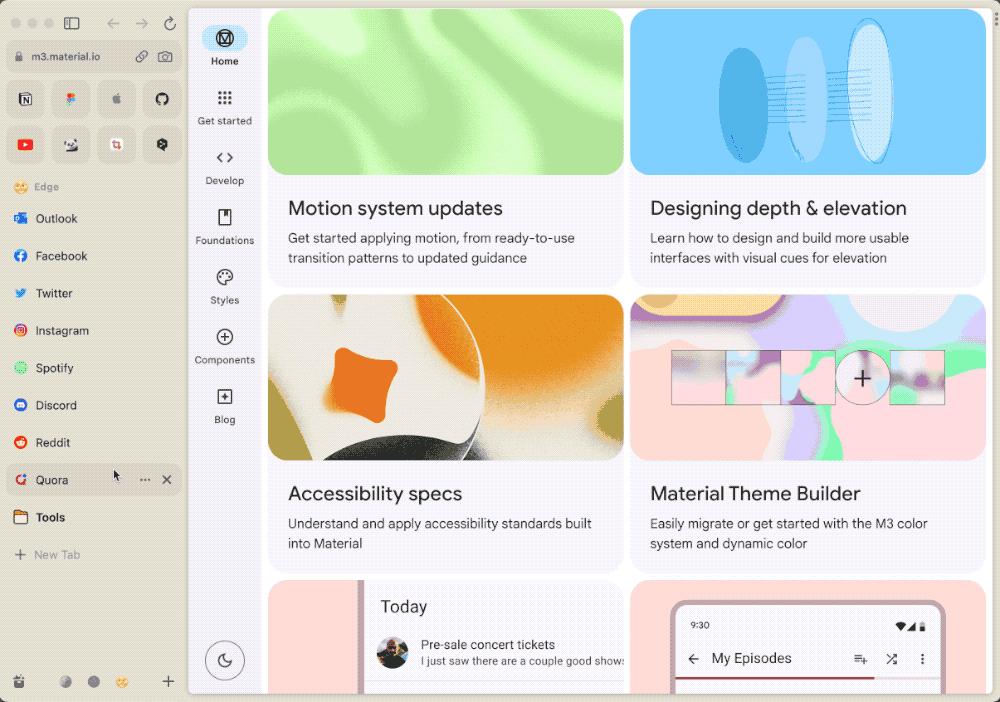1000x702 pixels.
Task: Toggle the sidebar panel icon
Action: [x=71, y=24]
